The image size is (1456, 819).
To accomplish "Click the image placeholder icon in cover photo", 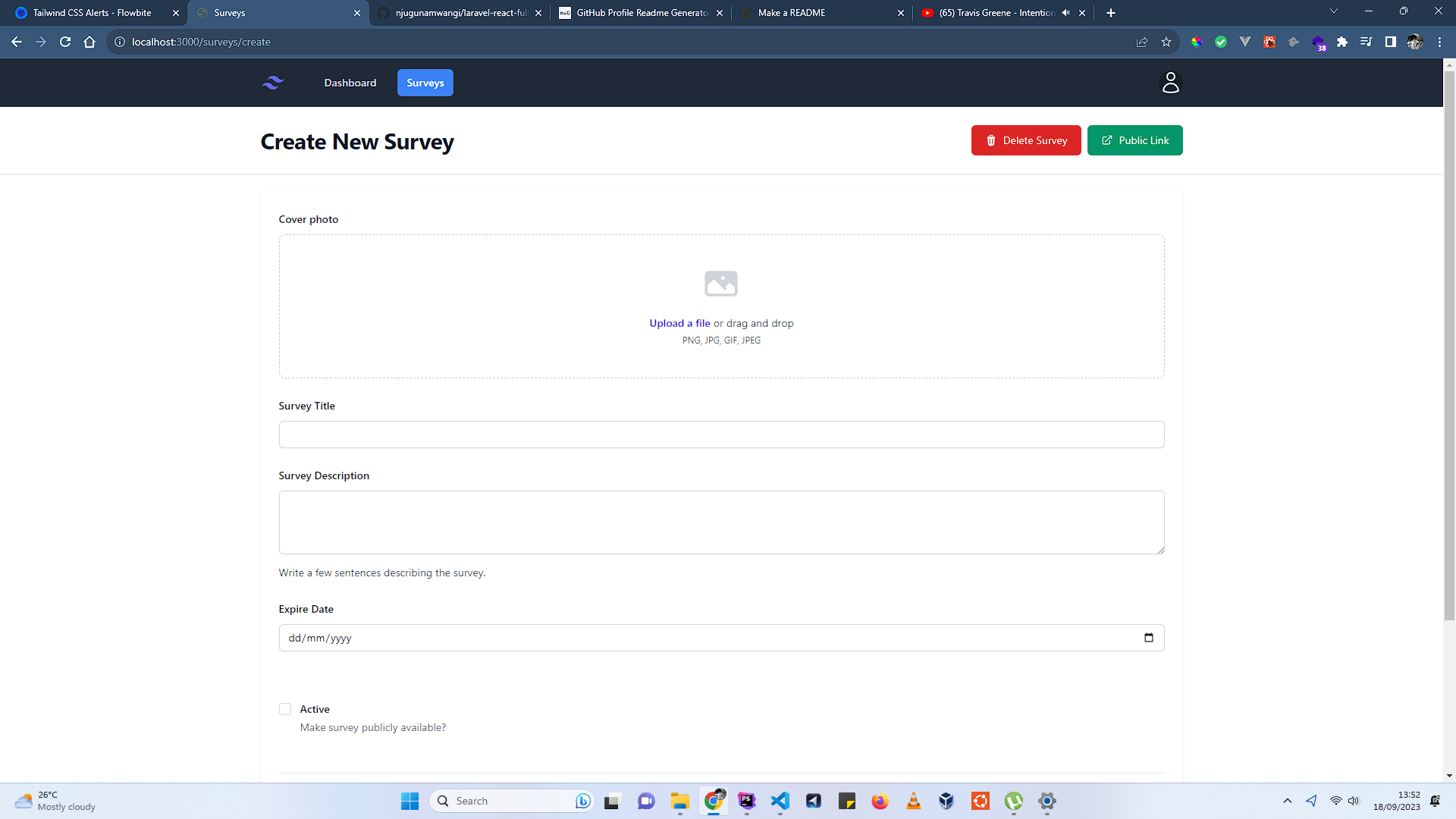I will click(x=720, y=284).
